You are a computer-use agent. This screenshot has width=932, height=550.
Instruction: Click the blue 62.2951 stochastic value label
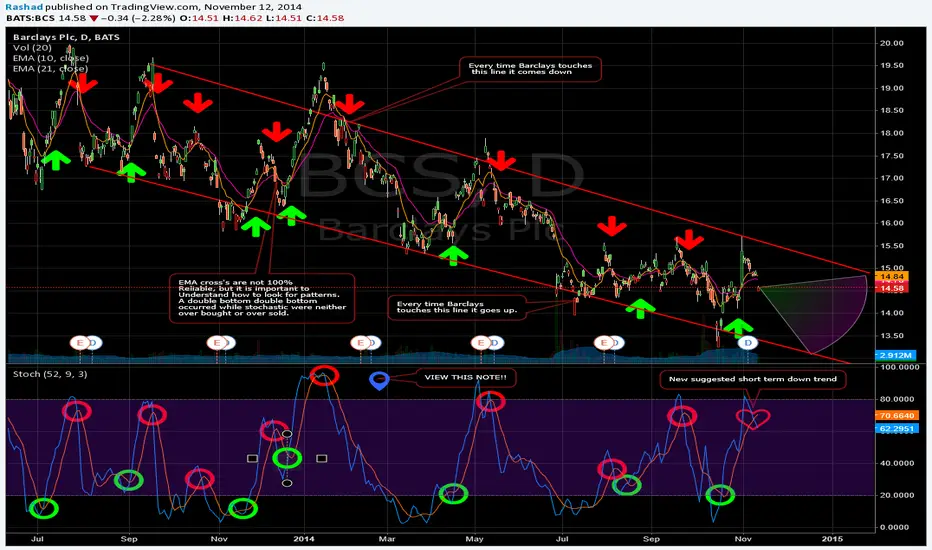pos(897,428)
